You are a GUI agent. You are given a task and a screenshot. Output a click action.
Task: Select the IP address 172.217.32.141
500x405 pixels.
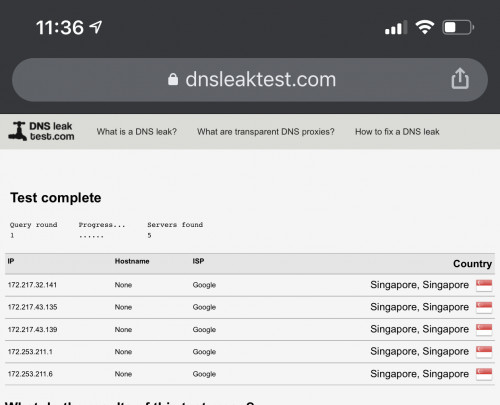[32, 285]
